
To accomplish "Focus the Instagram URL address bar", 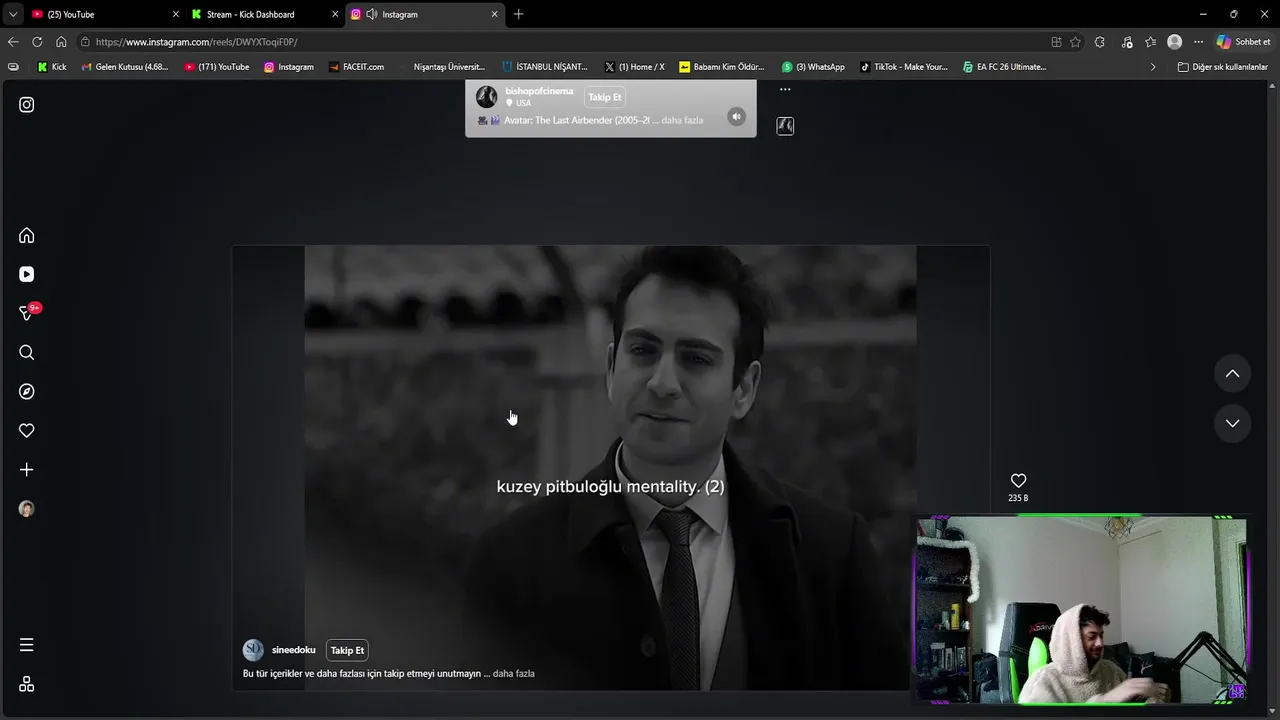I will [560, 42].
